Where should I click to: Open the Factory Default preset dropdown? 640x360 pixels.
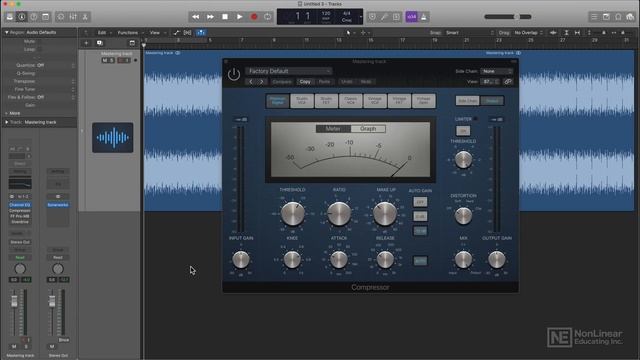pos(288,71)
